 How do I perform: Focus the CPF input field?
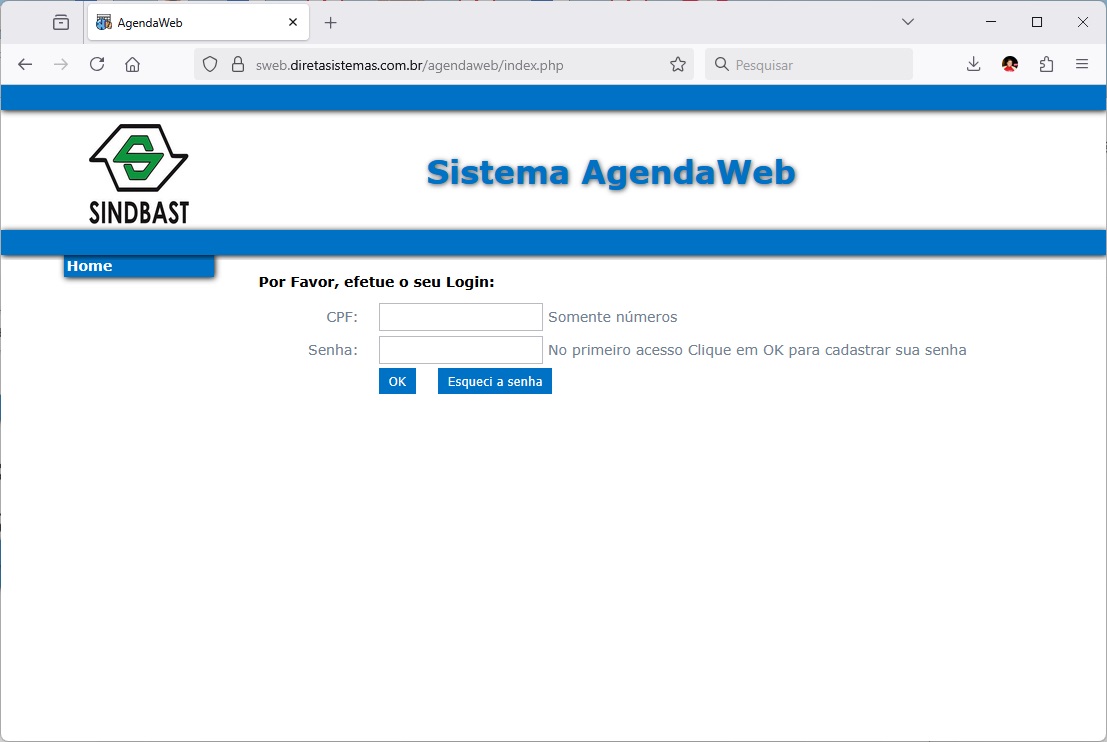(461, 317)
